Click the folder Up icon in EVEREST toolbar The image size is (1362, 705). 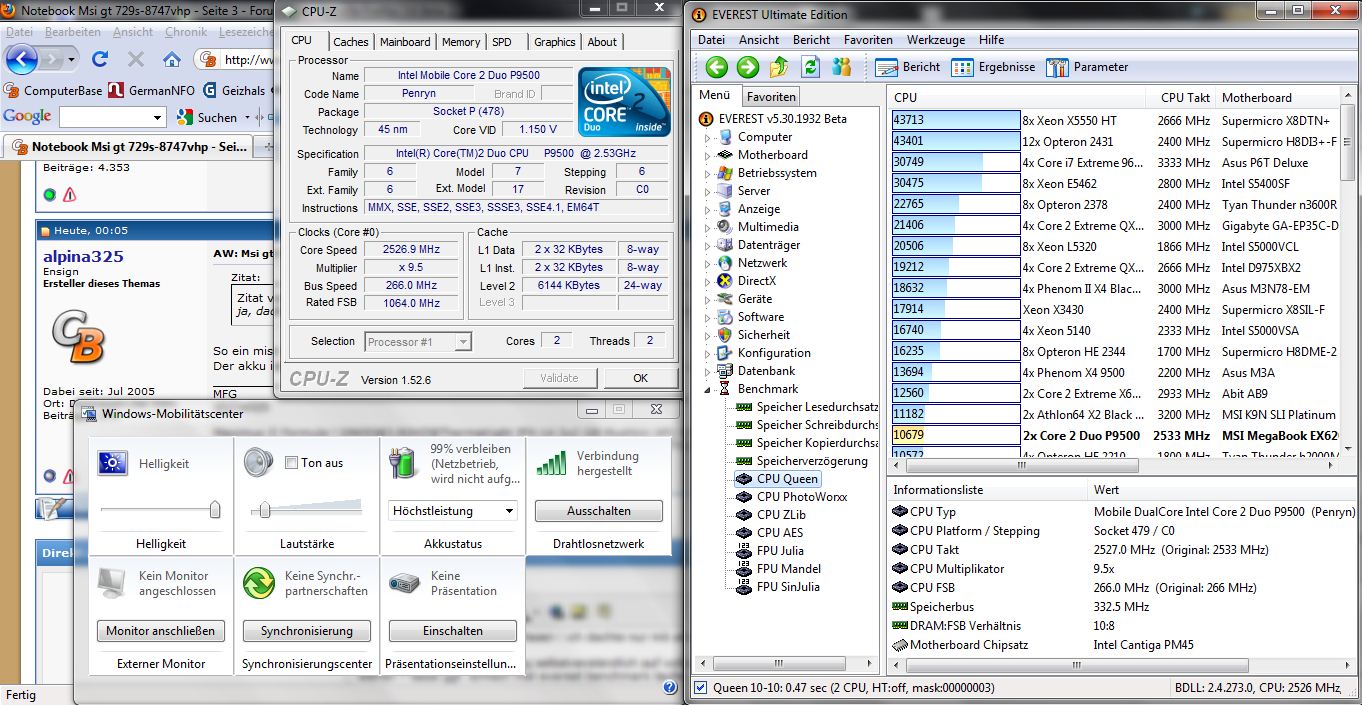[x=780, y=67]
